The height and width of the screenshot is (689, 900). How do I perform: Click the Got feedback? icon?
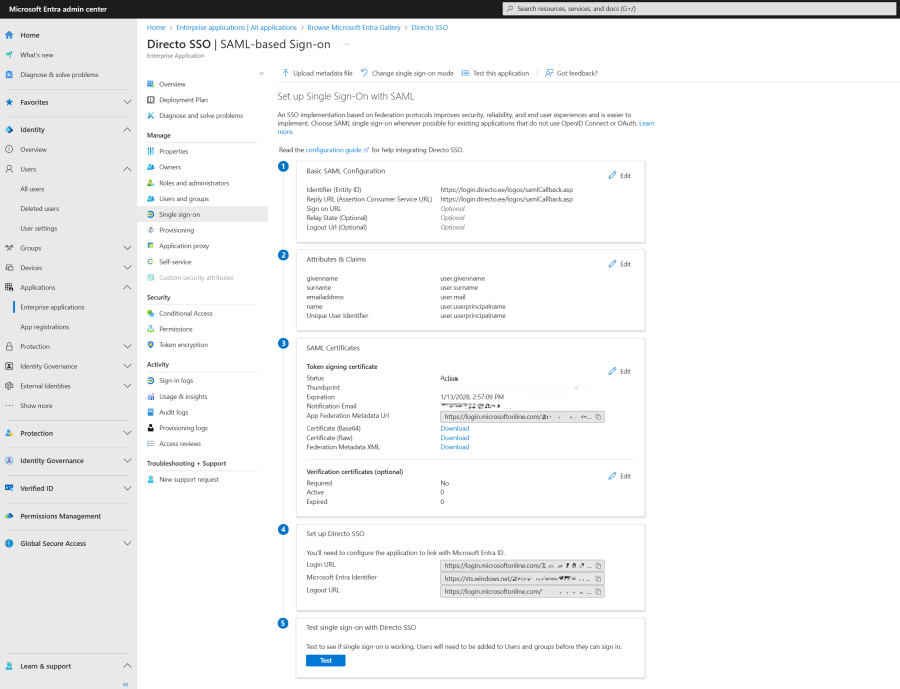click(x=549, y=73)
